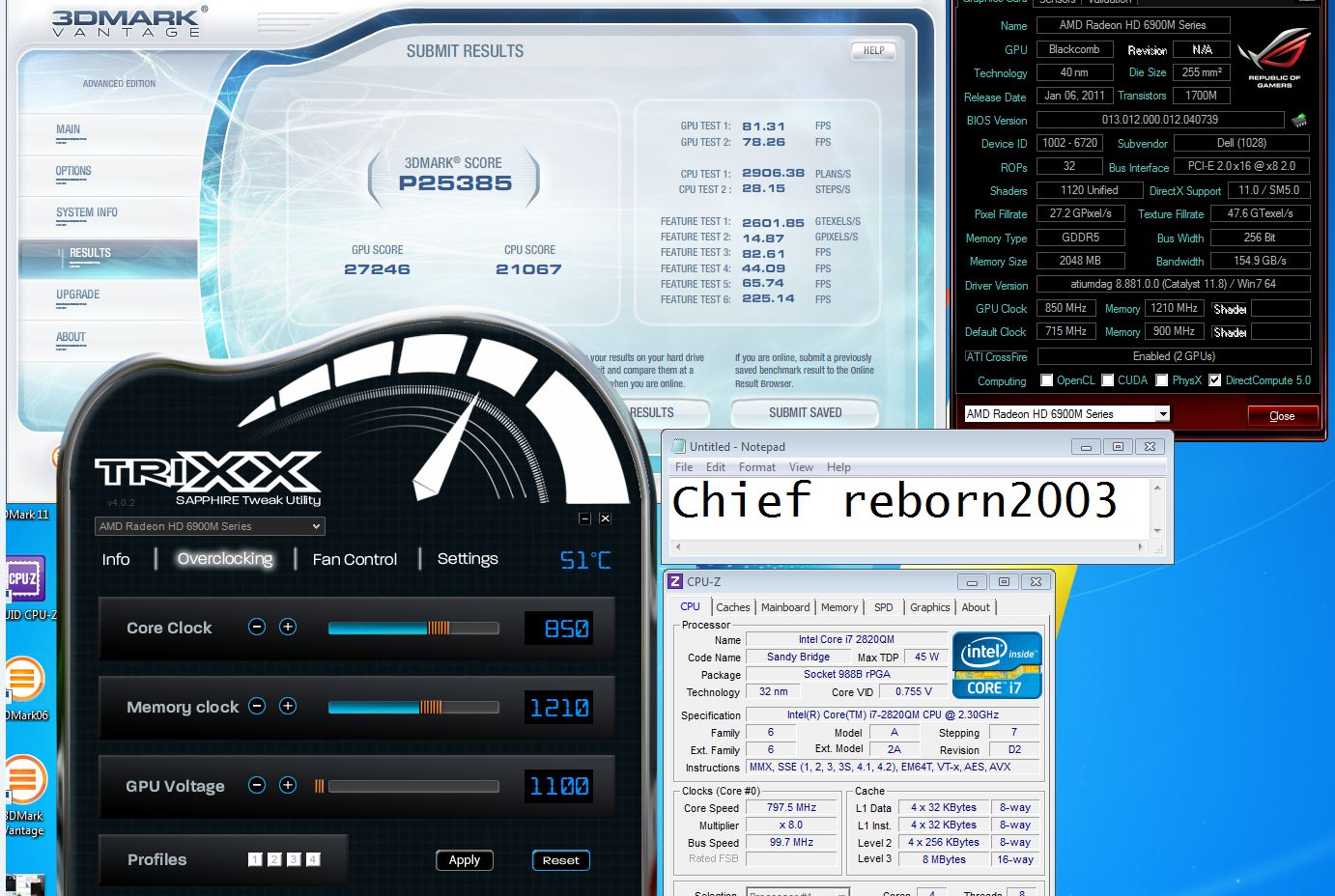
Task: Click the Notepad horizontal scrollbar right arrow
Action: pyautogui.click(x=1141, y=546)
